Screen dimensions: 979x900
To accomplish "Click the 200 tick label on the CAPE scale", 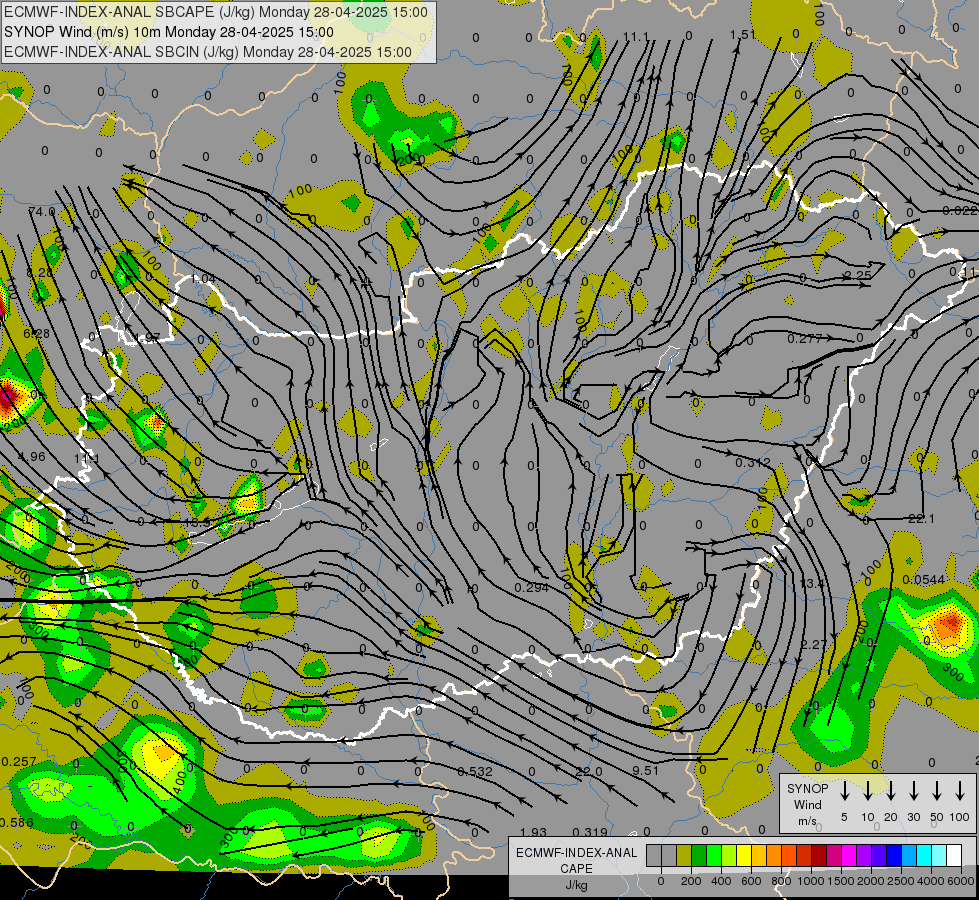I will 691,881.
